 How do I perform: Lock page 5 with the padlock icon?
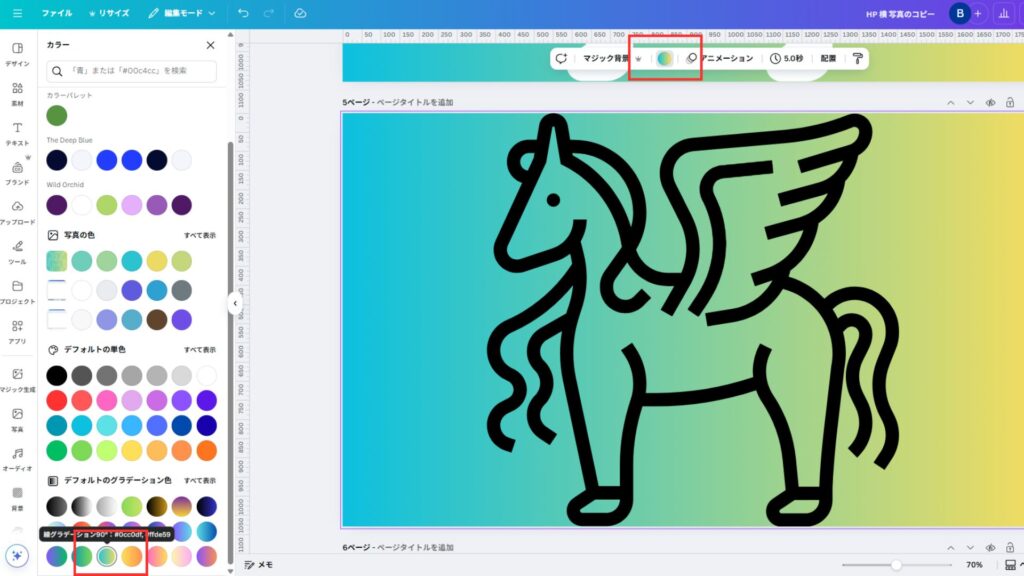point(1010,102)
